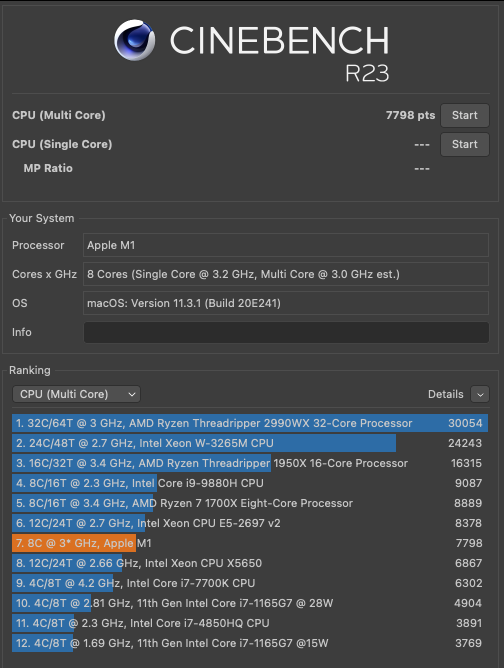Screen dimensions: 504x668
Task: Click the 16315 score value
Action: pyautogui.click(x=467, y=463)
